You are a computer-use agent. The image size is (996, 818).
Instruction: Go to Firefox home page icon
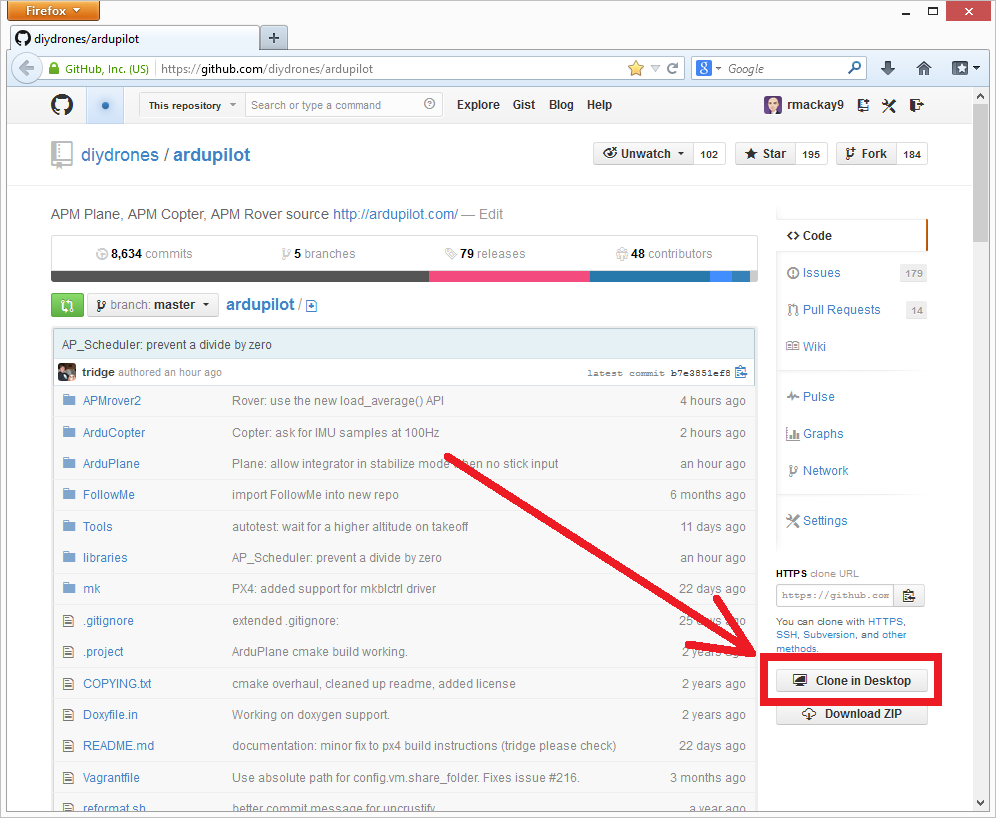tap(923, 69)
